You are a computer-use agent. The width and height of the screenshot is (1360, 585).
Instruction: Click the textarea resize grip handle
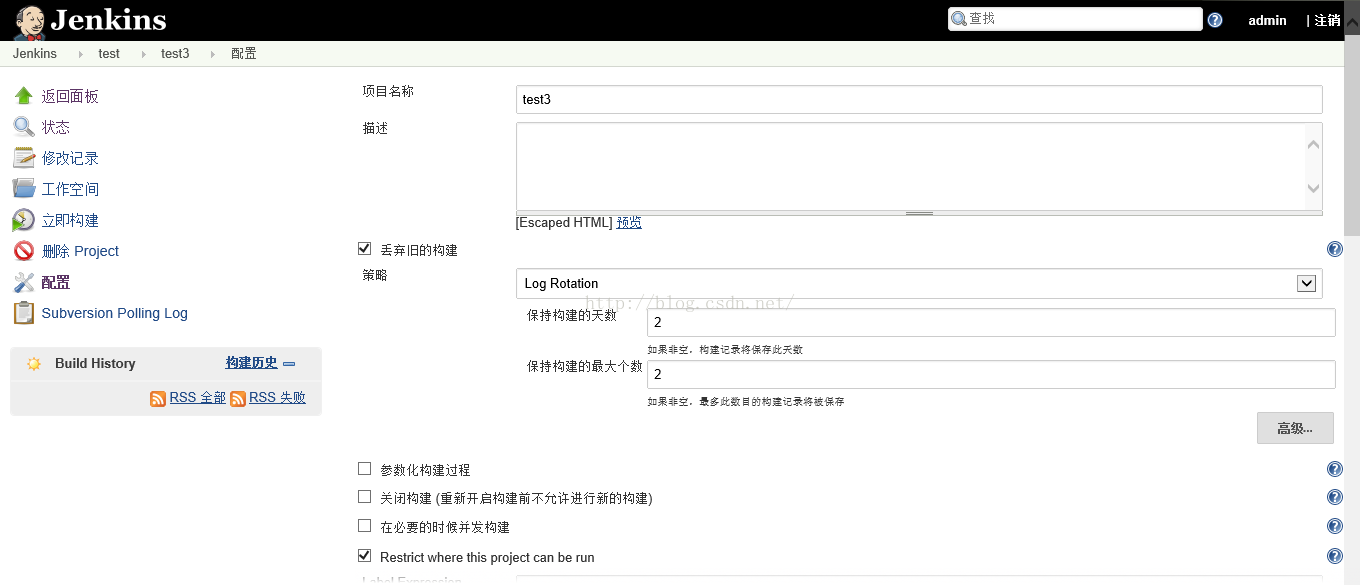pos(919,213)
